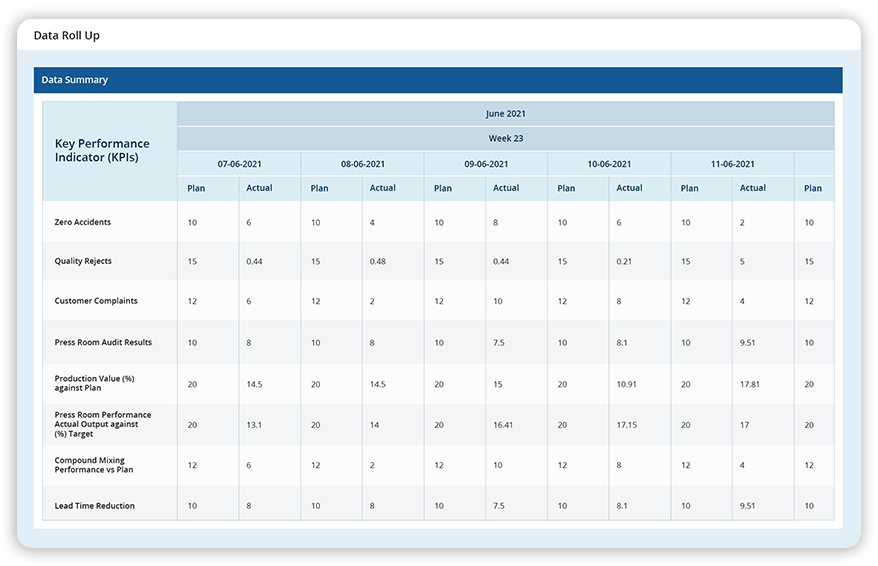Click Lead Time Reduction actual 9.51 cell
The width and height of the screenshot is (878, 566).
coord(747,506)
